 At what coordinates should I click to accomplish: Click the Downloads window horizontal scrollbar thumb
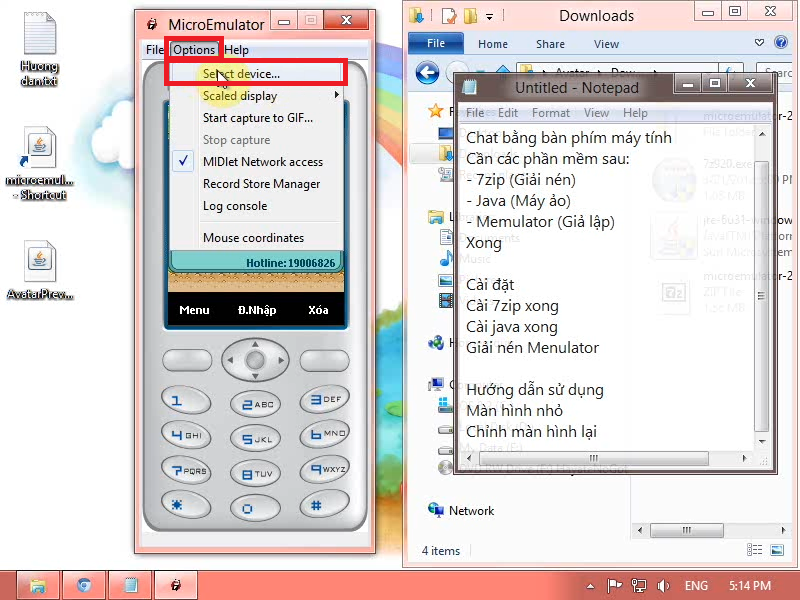click(x=687, y=530)
